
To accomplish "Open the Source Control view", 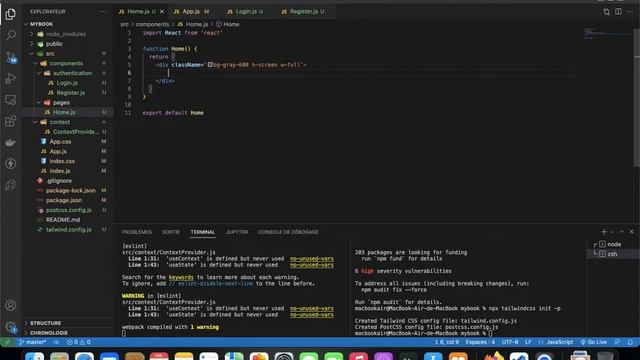I will tap(11, 57).
